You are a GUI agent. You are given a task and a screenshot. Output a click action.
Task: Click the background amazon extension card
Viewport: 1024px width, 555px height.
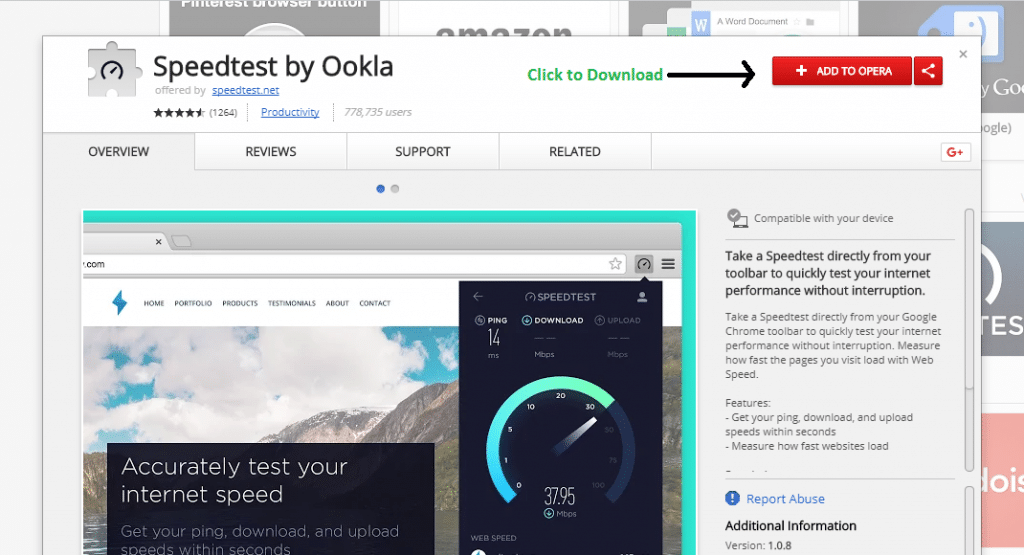503,18
